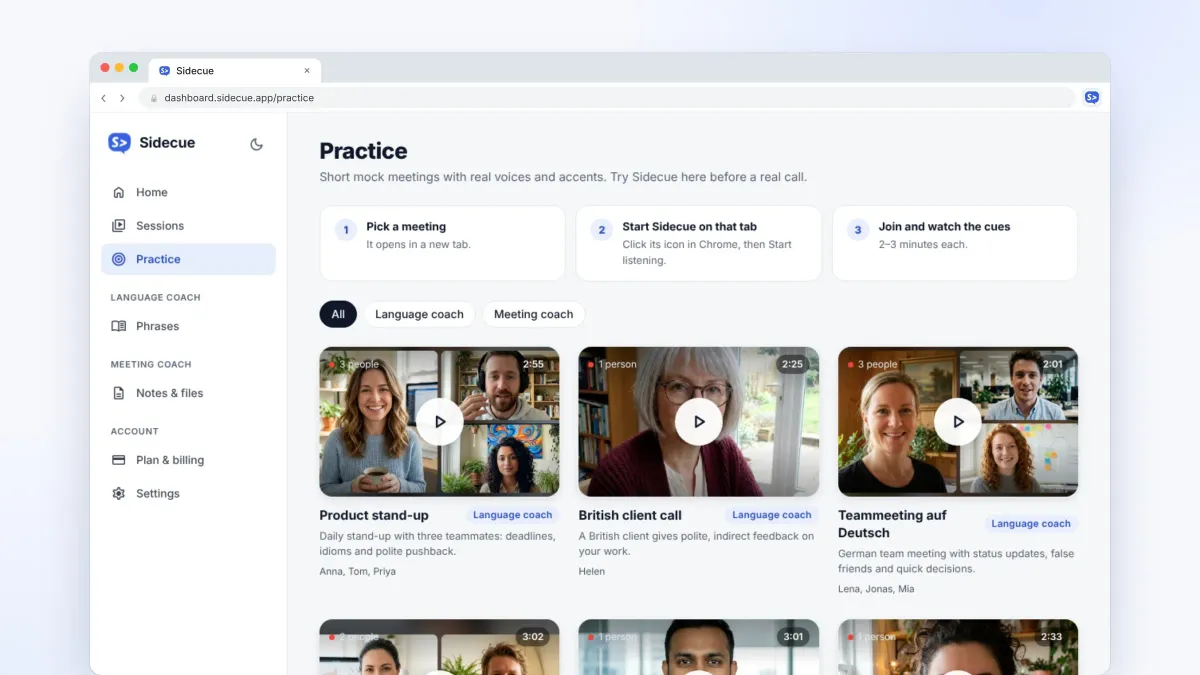Select the Sidecue browser tab
The image size is (1200, 675).
click(235, 71)
